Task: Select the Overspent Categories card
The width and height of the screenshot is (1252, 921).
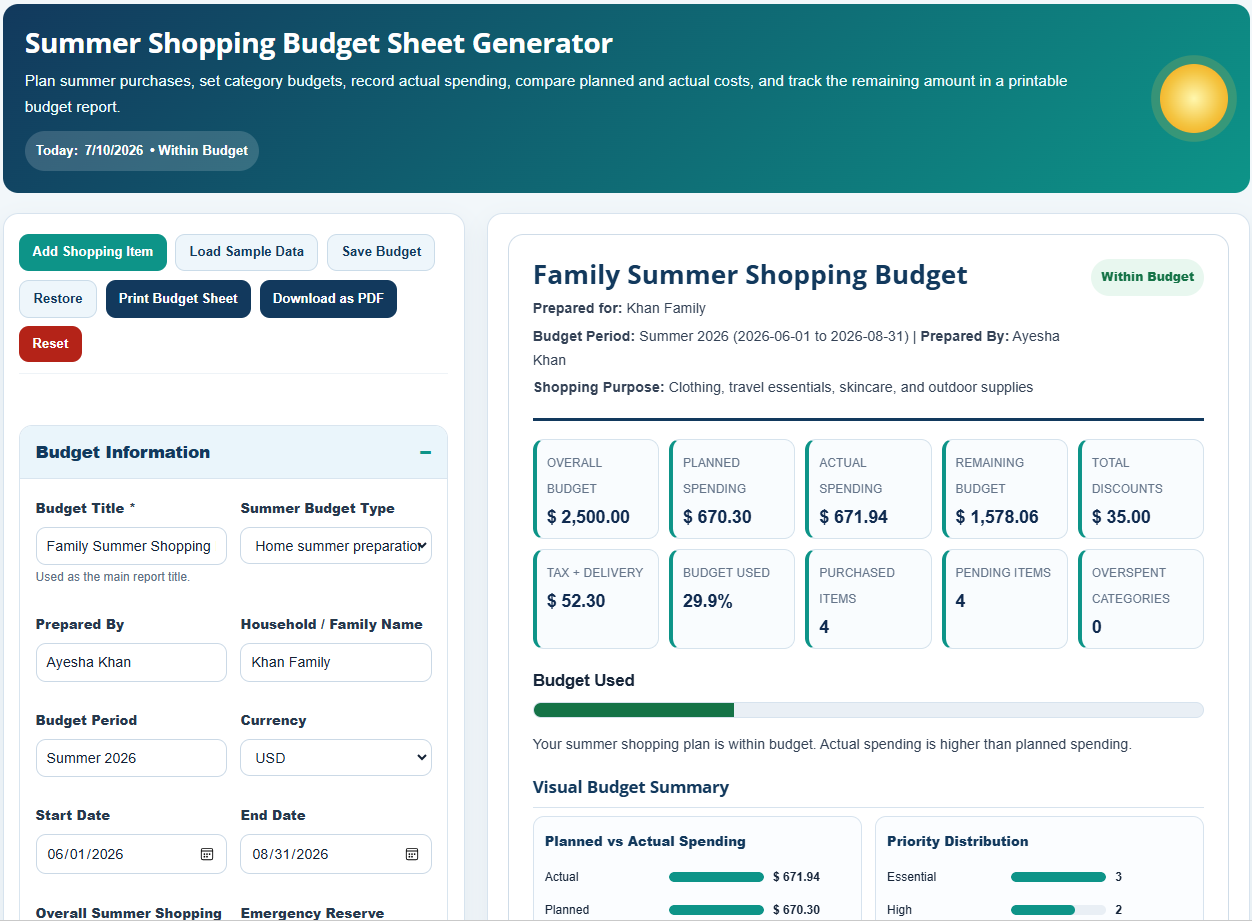Action: (1141, 599)
